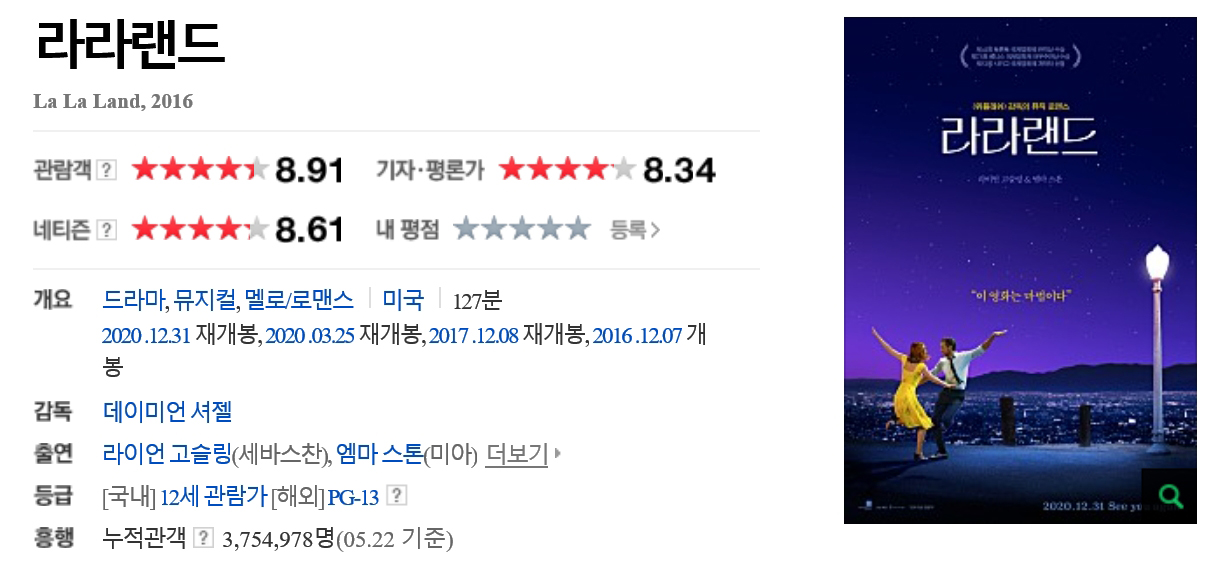Image resolution: width=1222 pixels, height=575 pixels.
Task: Open the 드라마 genre link
Action: click(x=133, y=299)
